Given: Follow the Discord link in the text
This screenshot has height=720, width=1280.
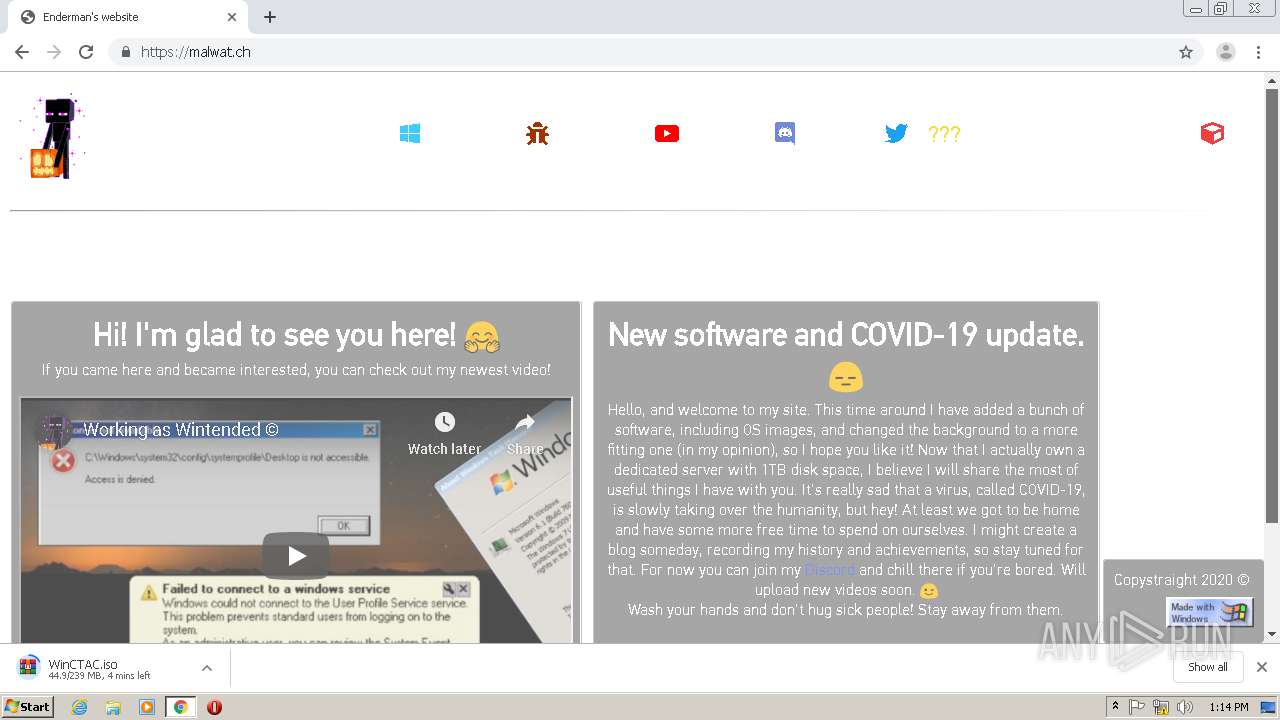Looking at the screenshot, I should [x=830, y=570].
